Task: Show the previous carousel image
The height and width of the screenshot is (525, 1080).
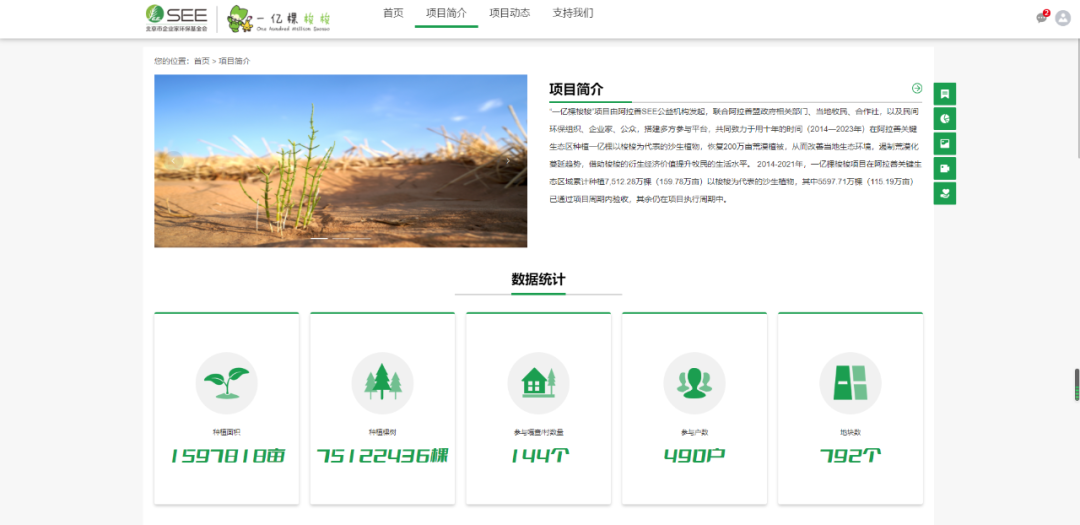Action: (x=176, y=161)
